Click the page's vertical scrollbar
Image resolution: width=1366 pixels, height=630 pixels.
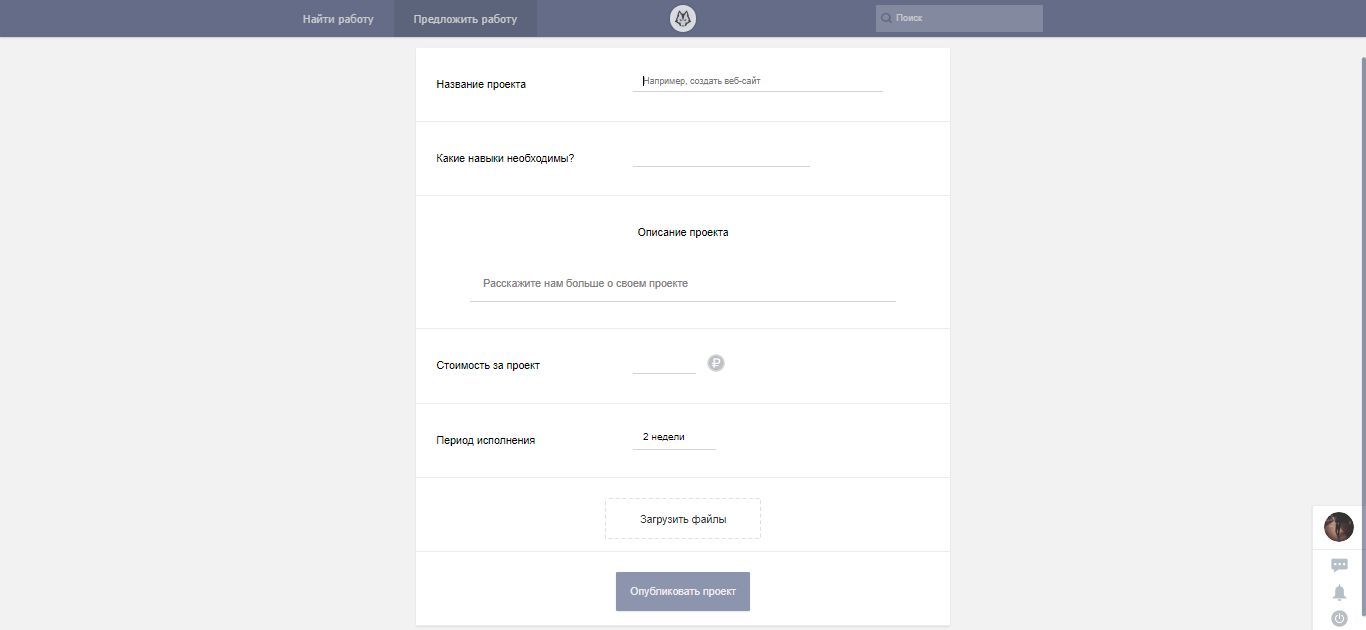point(1361,300)
